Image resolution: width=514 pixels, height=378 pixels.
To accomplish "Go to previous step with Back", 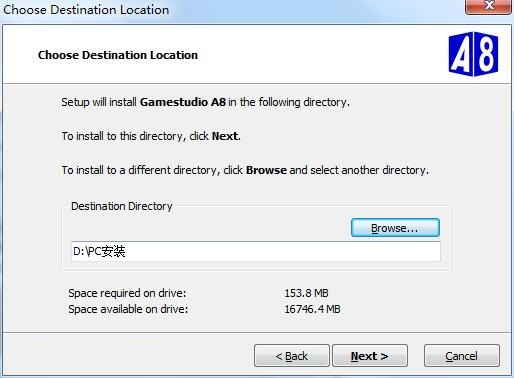I will tap(292, 356).
